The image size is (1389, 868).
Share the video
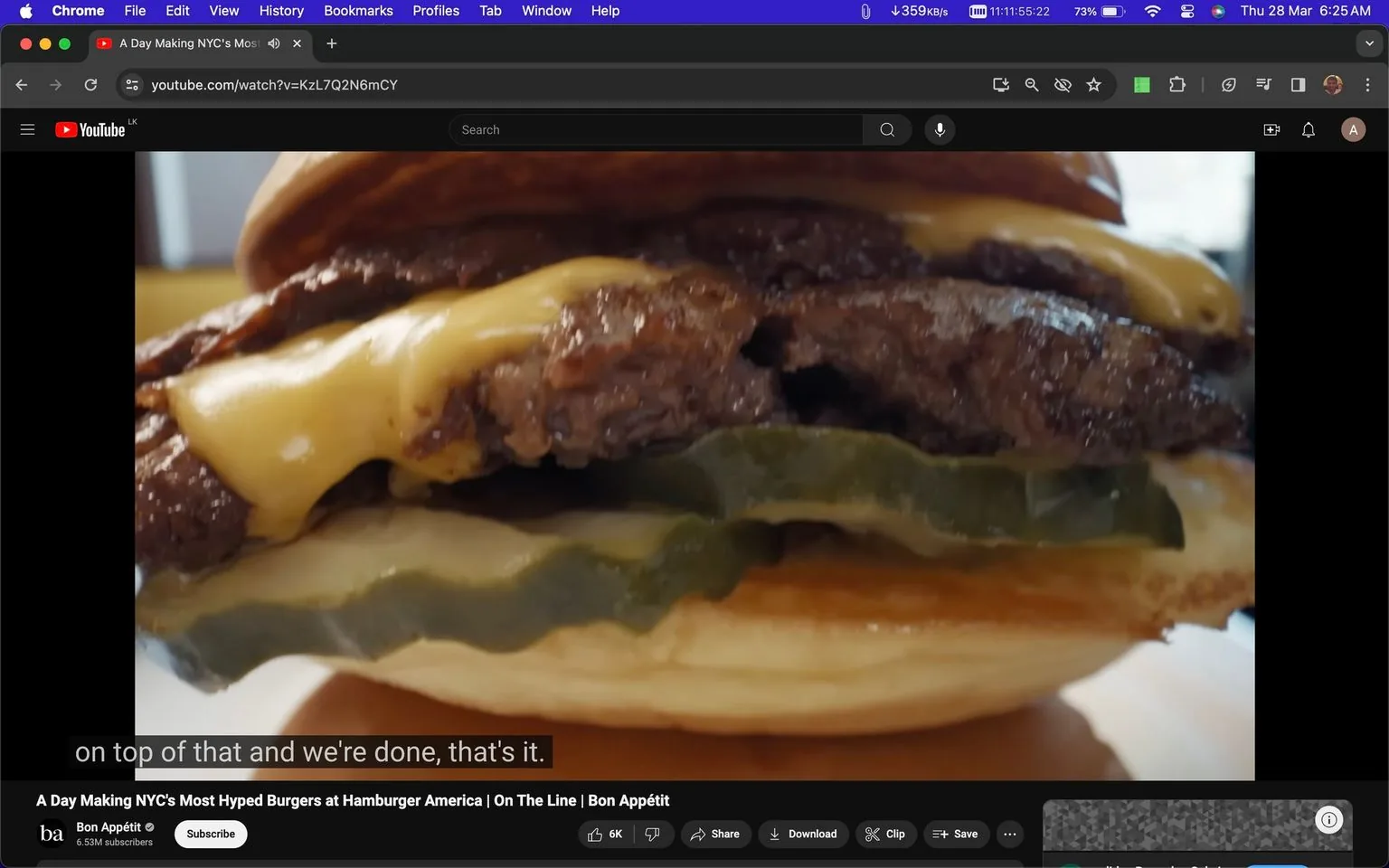click(715, 834)
